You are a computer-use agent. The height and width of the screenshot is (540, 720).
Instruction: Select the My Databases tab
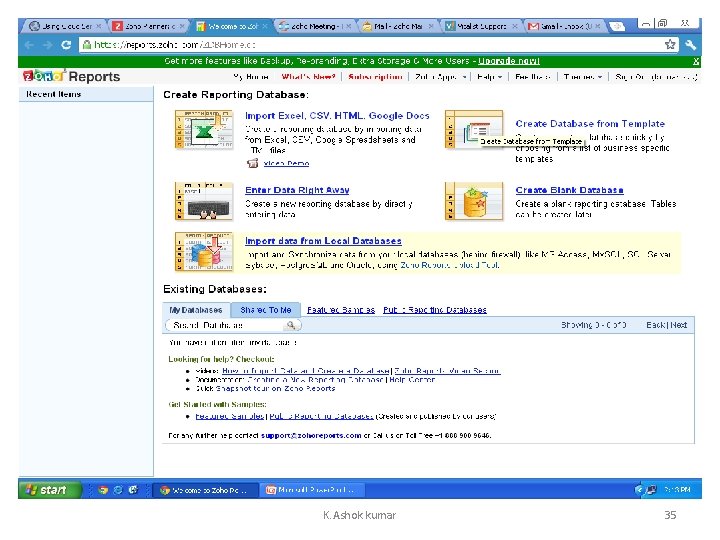tap(196, 310)
